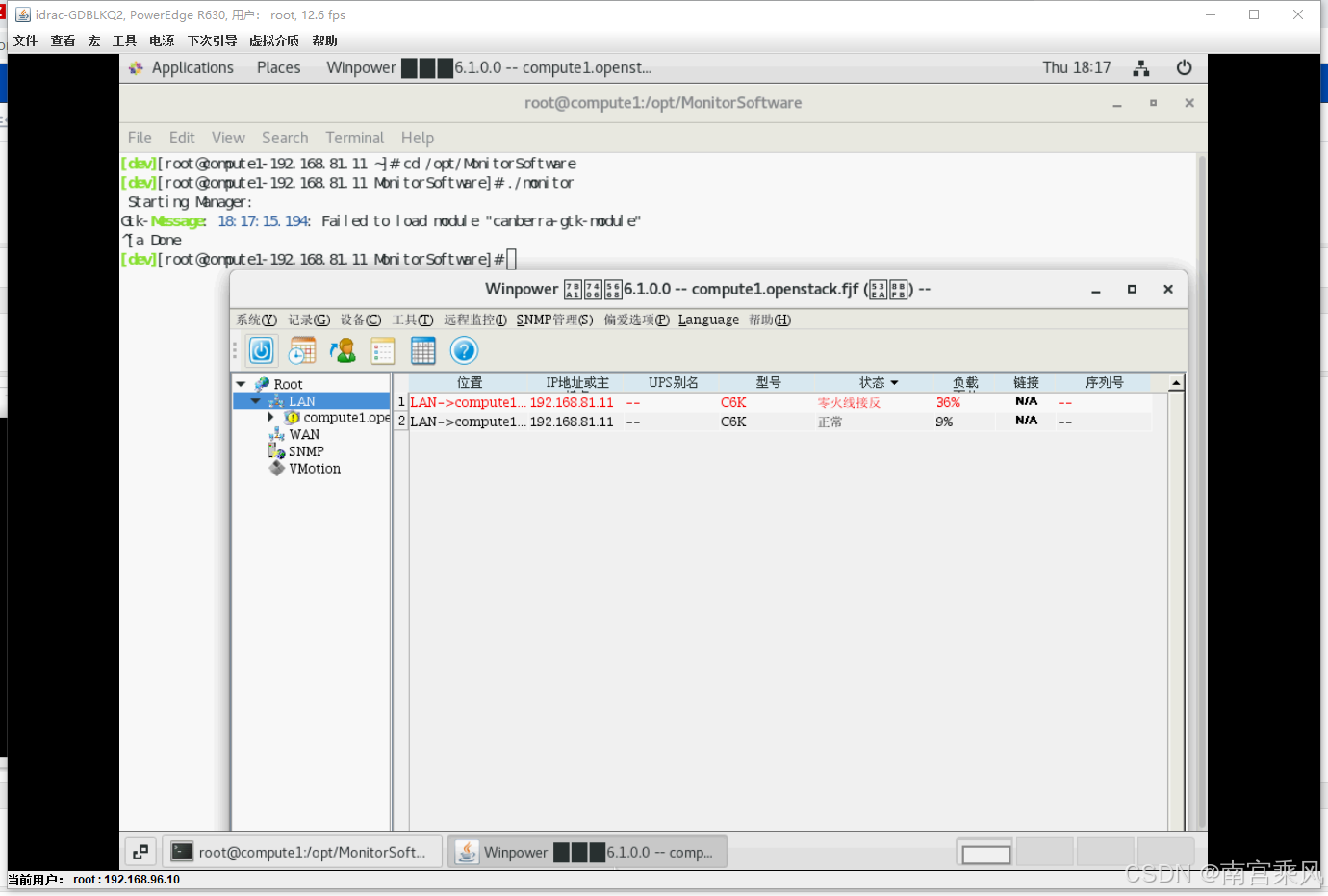1328x896 pixels.
Task: Click the blue help question mark icon
Action: coord(464,350)
